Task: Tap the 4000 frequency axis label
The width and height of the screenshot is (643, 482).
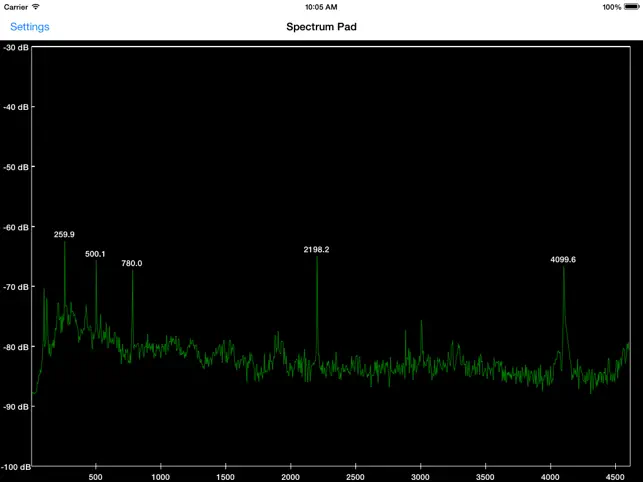Action: [550, 477]
